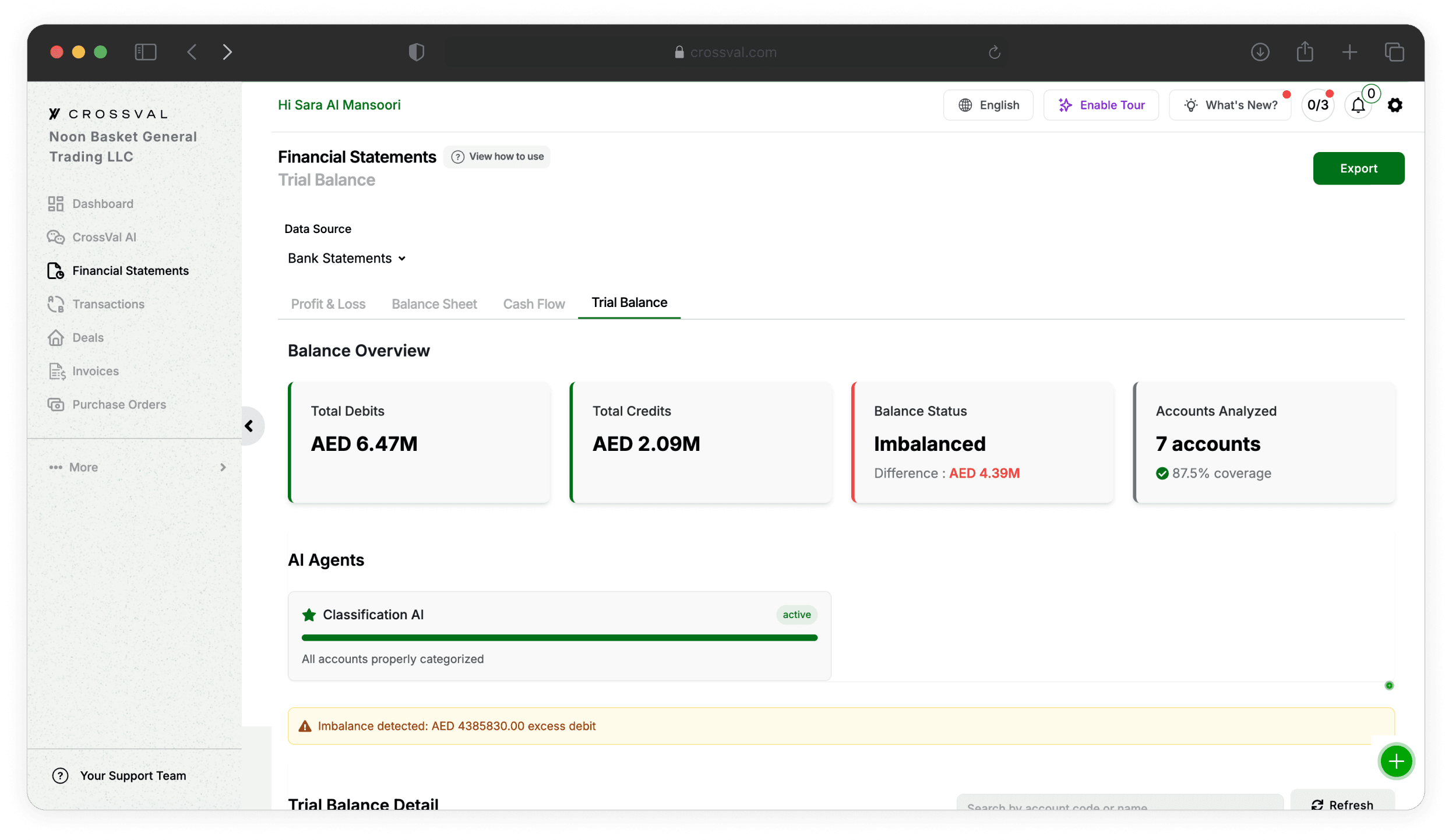Image resolution: width=1452 pixels, height=840 pixels.
Task: Click the Dashboard grid icon in sidebar
Action: click(x=55, y=204)
